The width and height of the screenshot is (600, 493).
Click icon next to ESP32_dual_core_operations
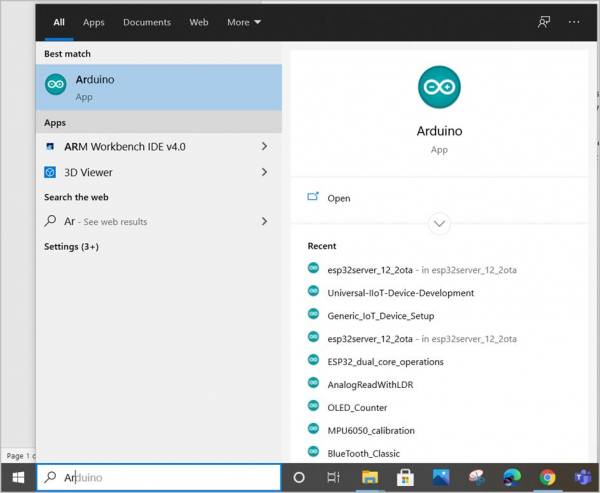pyautogui.click(x=313, y=360)
